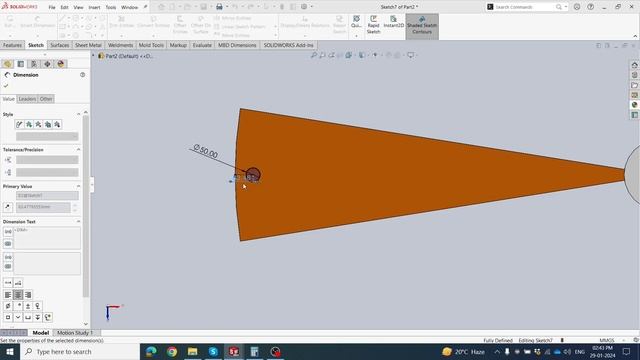
Task: Insert the countersink symbol in dimension text
Action: coord(18,317)
